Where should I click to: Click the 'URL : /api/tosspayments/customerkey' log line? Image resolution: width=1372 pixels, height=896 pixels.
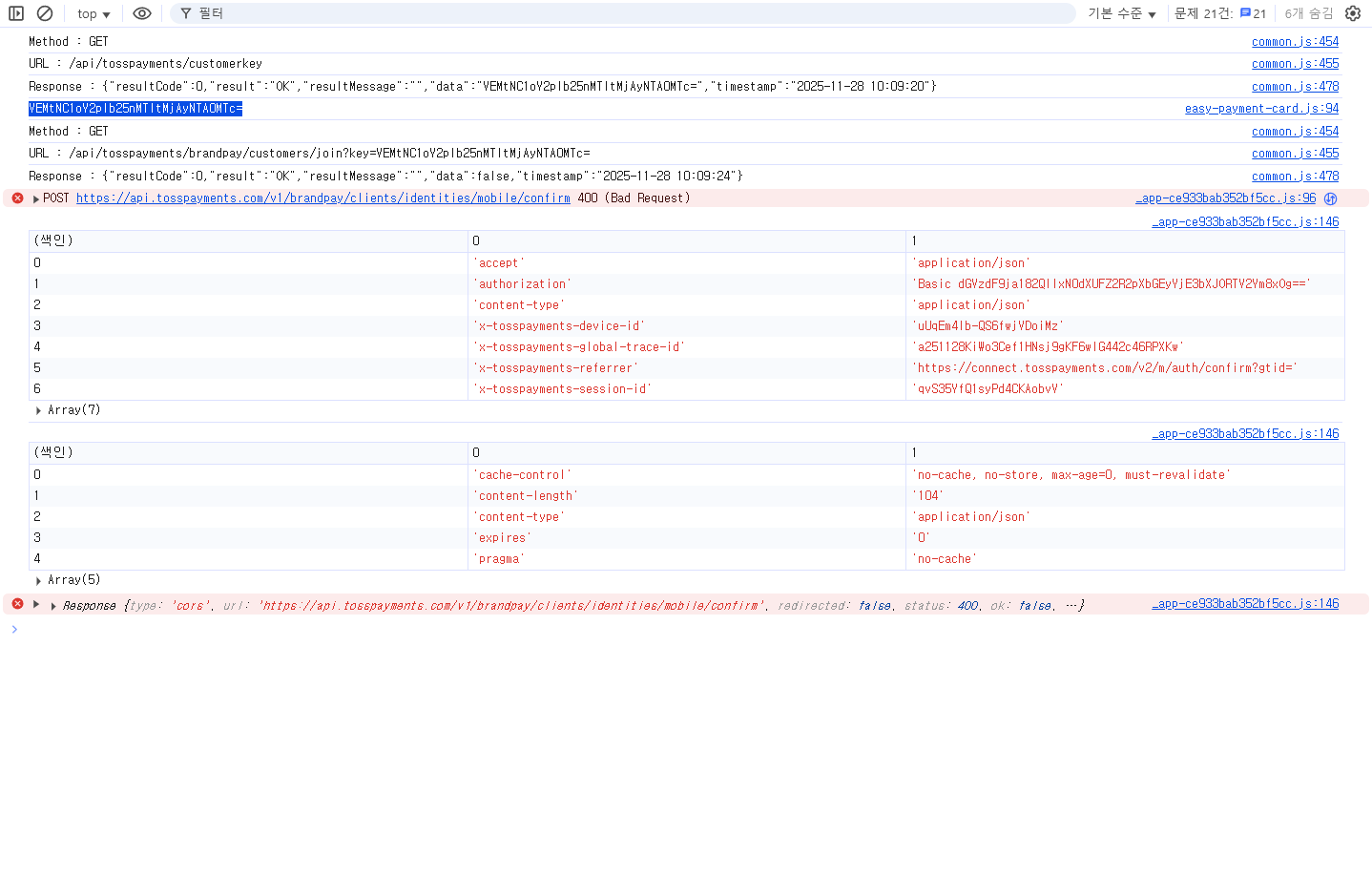coord(145,64)
